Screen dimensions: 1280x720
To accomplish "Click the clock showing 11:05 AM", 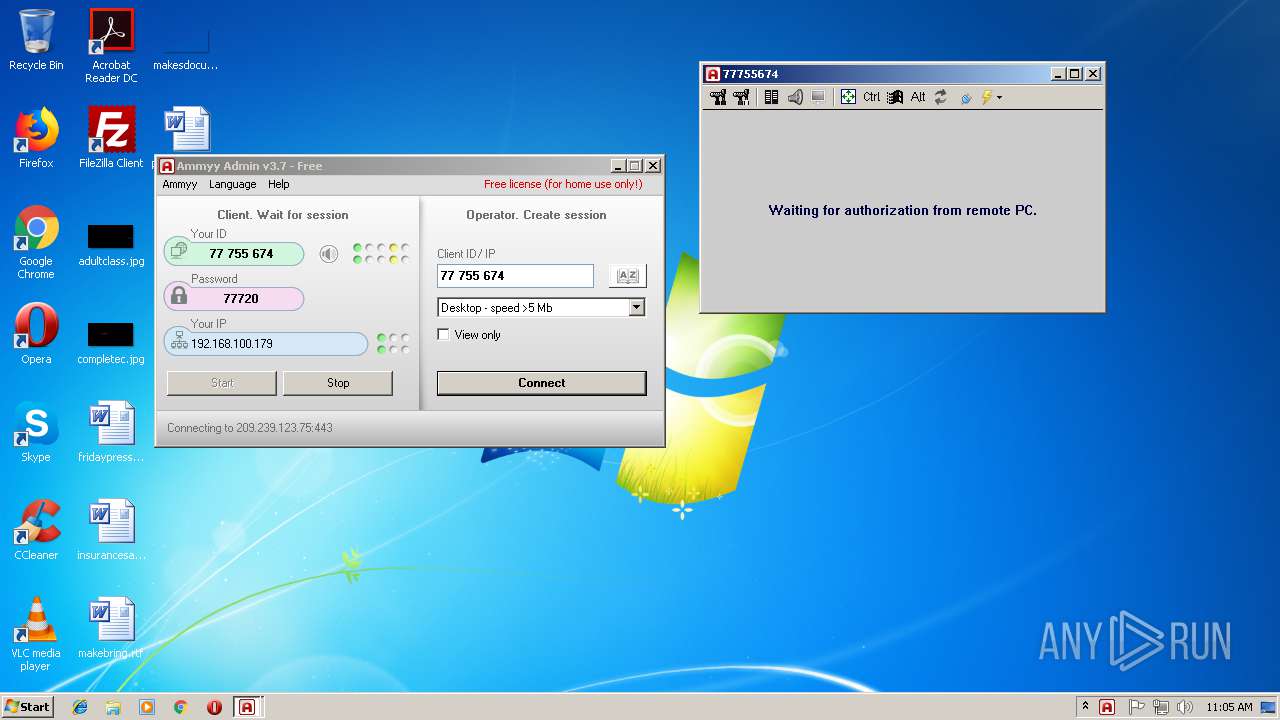I will click(1229, 707).
